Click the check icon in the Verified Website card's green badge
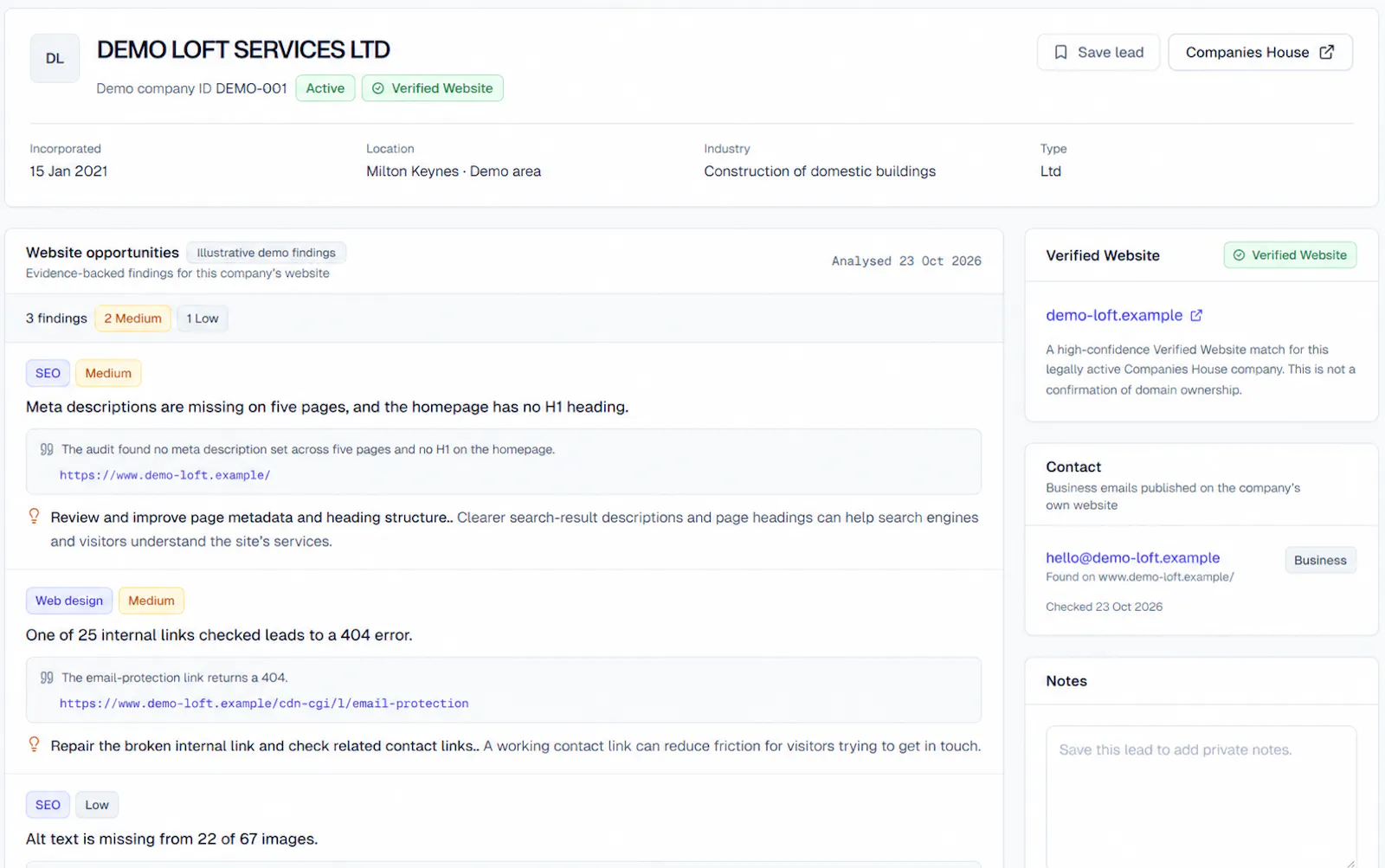The width and height of the screenshot is (1385, 868). pyautogui.click(x=1239, y=255)
